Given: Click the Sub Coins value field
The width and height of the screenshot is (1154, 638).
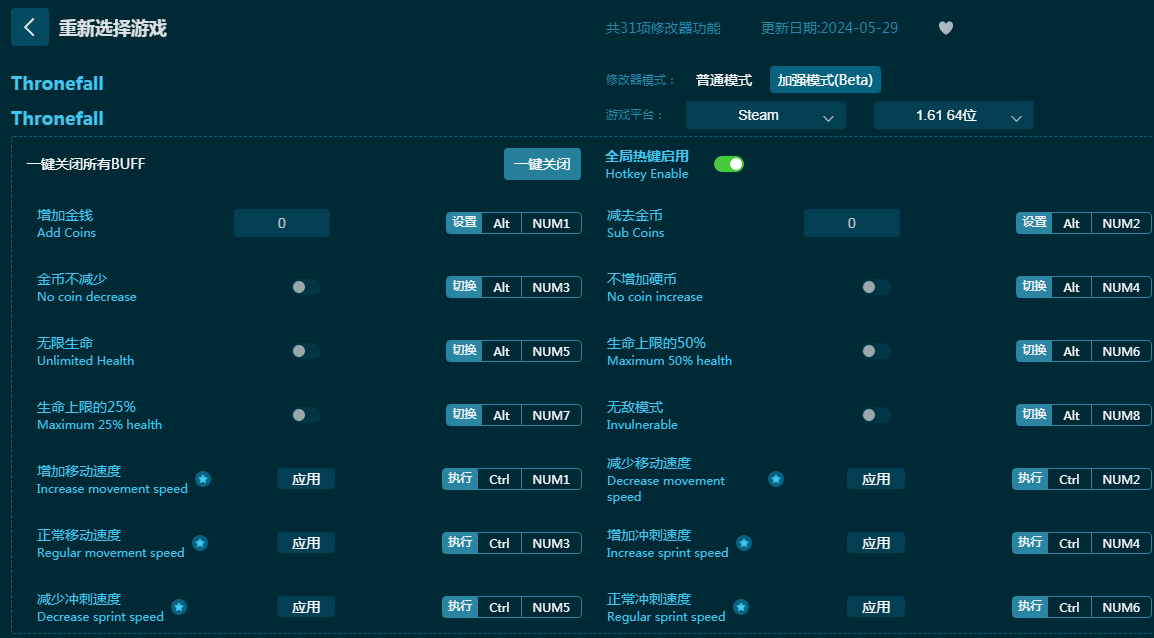Looking at the screenshot, I should pyautogui.click(x=852, y=223).
